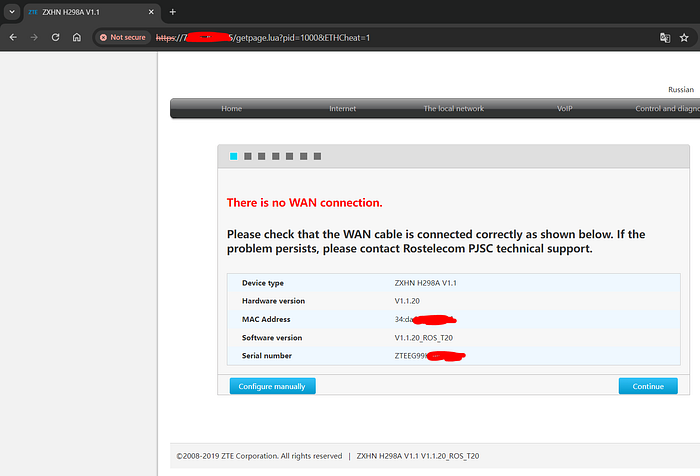Click the Continue button
Screen dimensions: 700x476
click(x=648, y=386)
